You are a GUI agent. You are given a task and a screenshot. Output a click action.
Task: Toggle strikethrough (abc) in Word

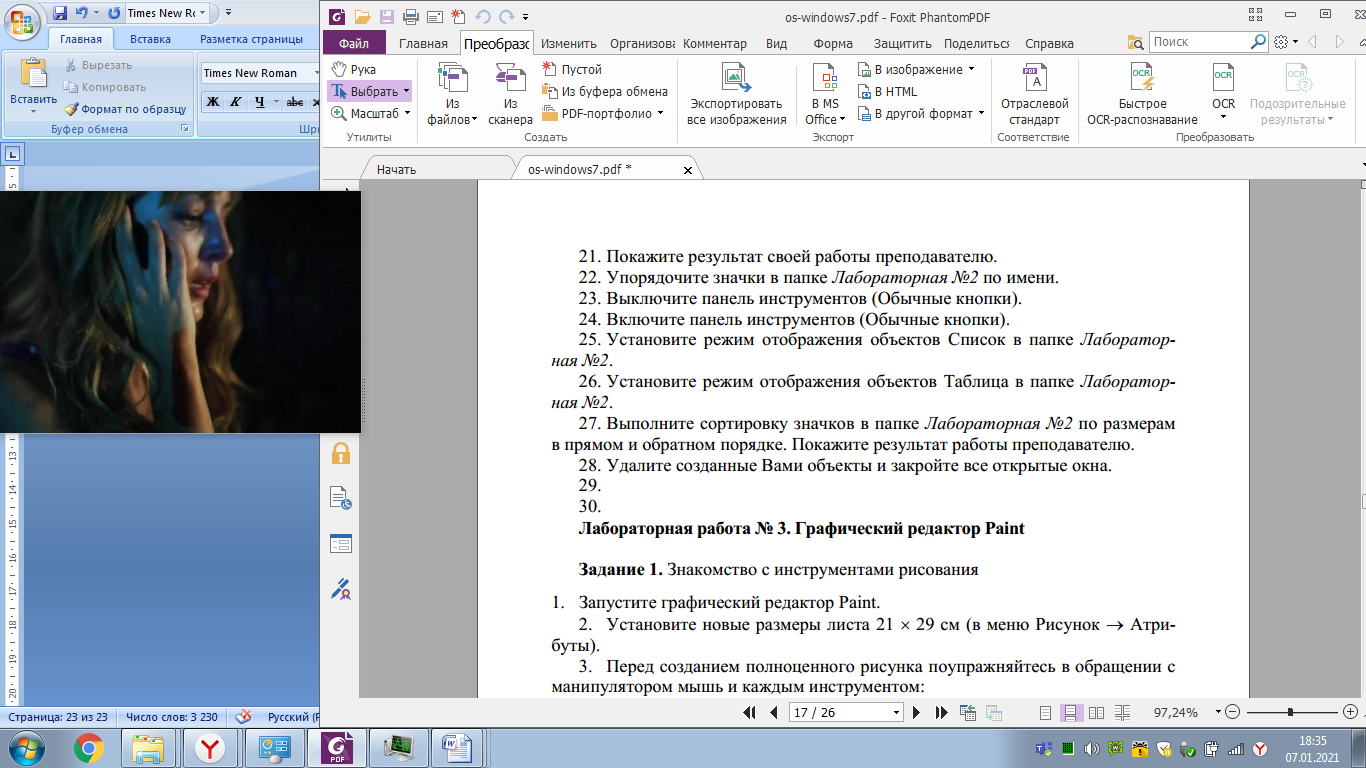(x=295, y=102)
